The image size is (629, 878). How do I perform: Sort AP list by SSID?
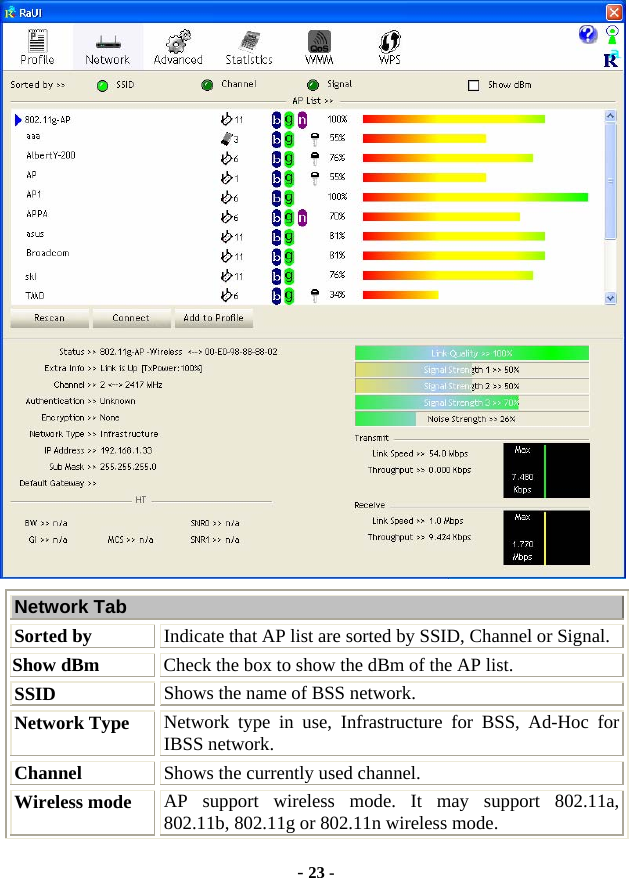pos(102,85)
